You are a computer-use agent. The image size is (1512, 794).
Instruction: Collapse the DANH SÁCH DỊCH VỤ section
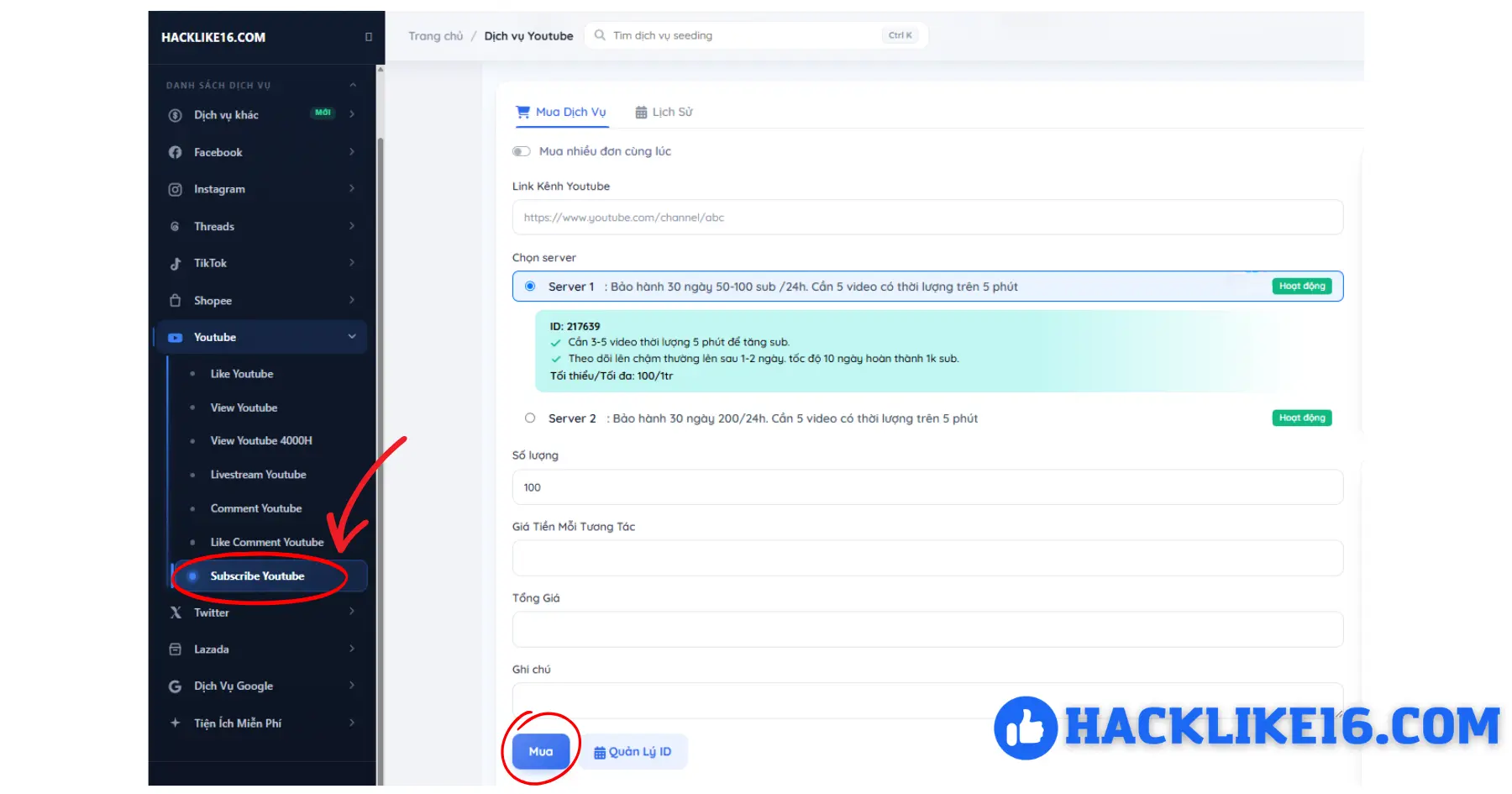point(353,85)
